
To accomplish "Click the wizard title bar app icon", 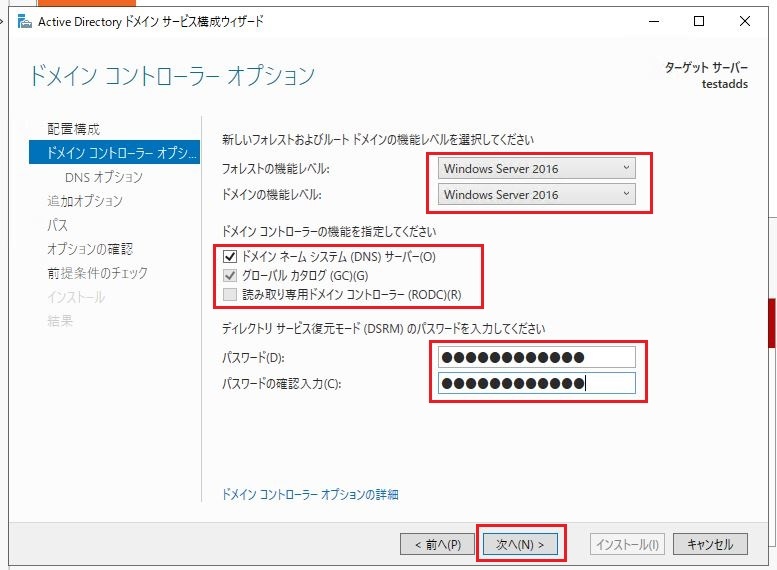I will (x=25, y=22).
